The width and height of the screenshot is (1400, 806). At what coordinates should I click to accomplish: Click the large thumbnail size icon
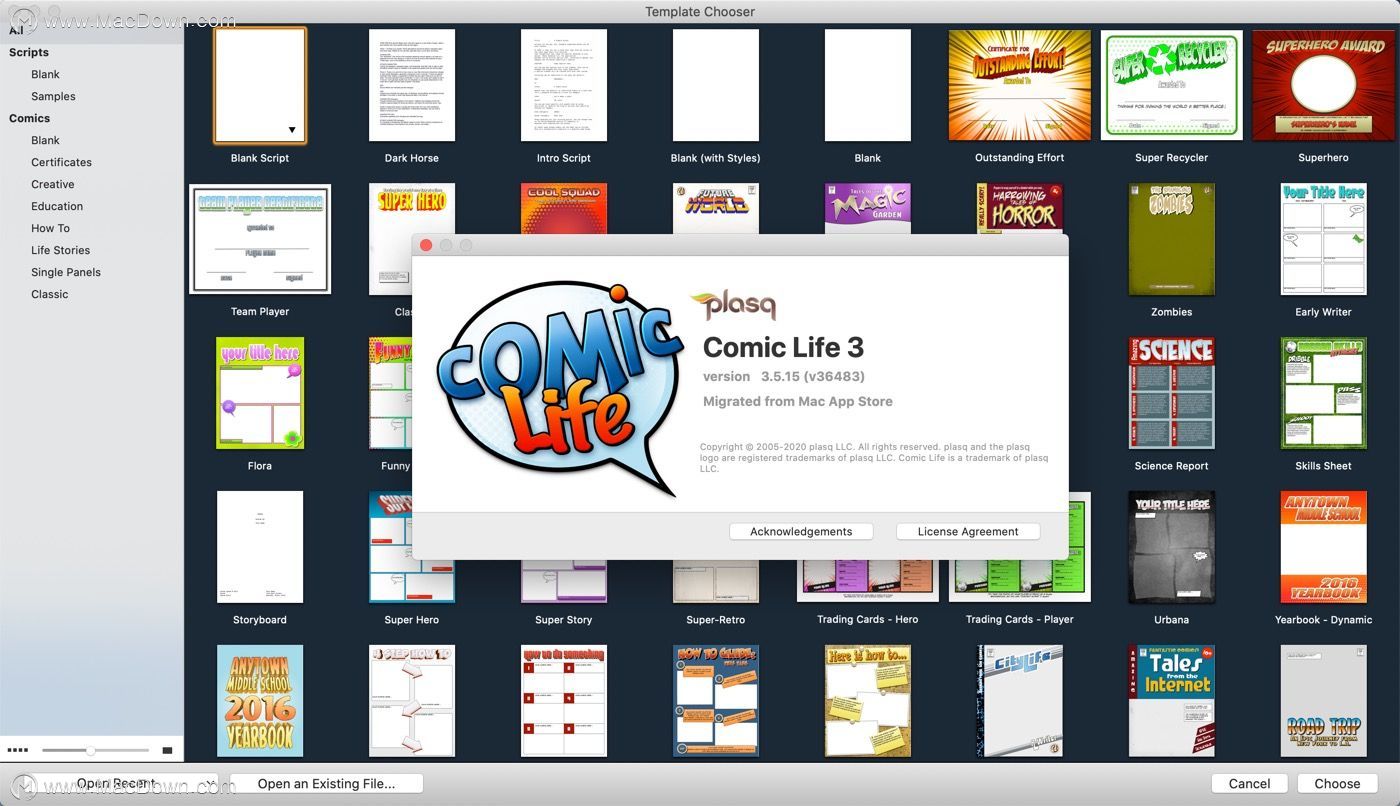click(x=167, y=750)
